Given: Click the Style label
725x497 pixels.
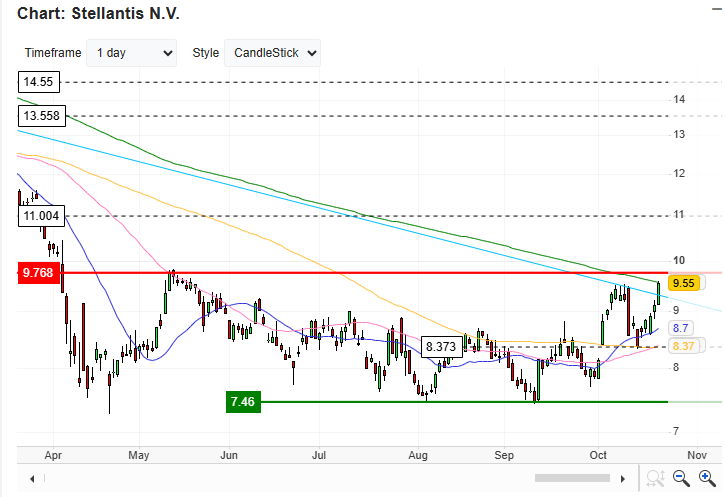Looking at the screenshot, I should click(205, 53).
